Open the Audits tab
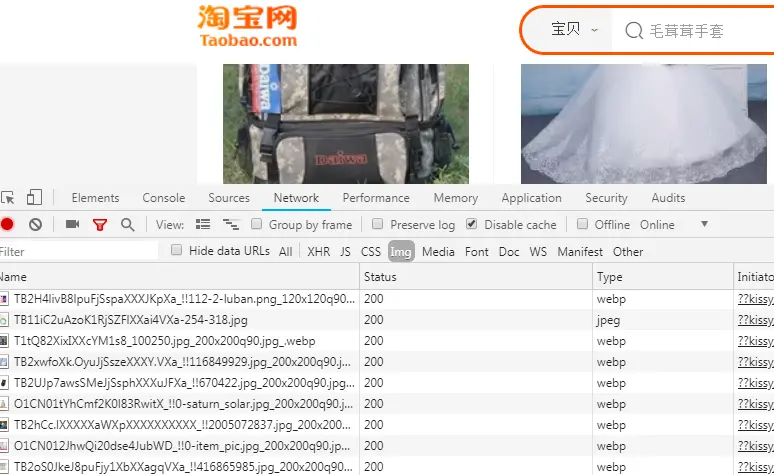Viewport: 774px width, 475px height. point(668,198)
